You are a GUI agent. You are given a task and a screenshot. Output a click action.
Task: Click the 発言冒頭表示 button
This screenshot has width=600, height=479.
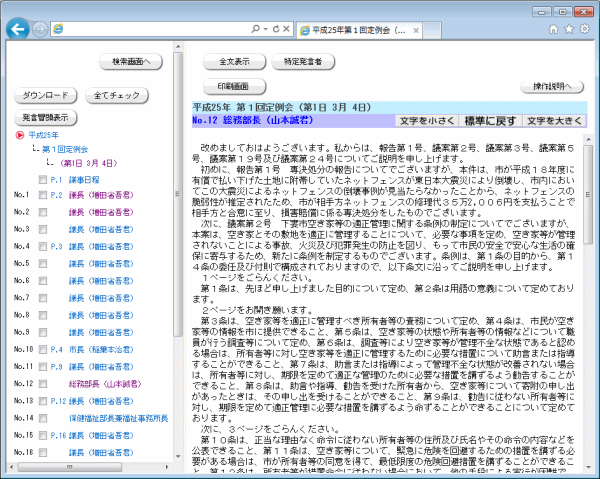[x=46, y=117]
